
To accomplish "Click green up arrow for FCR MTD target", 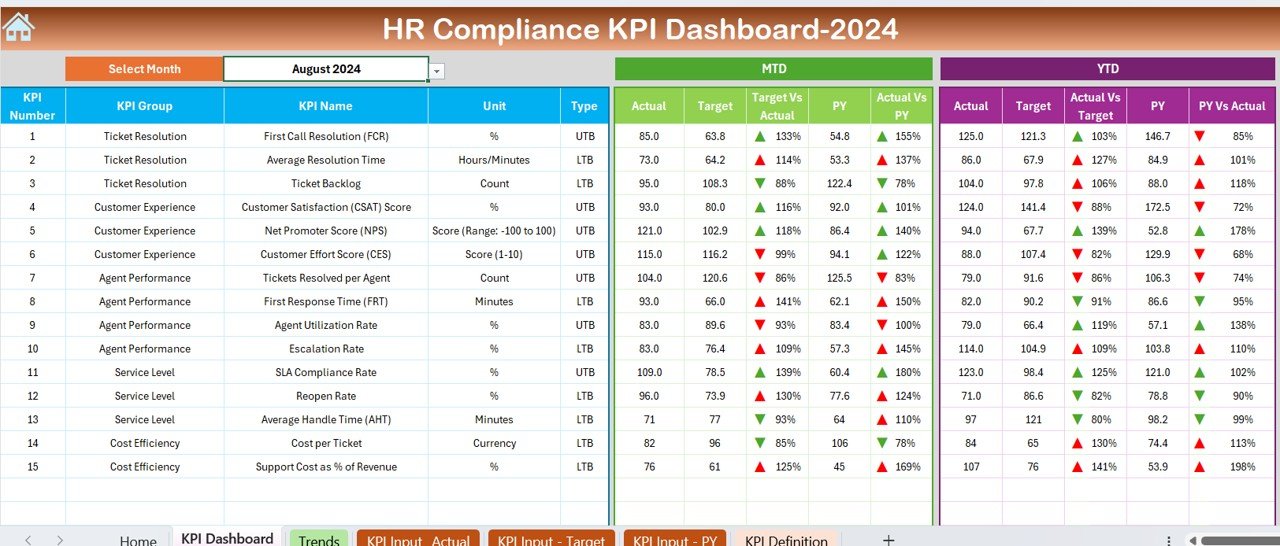I will [x=760, y=136].
